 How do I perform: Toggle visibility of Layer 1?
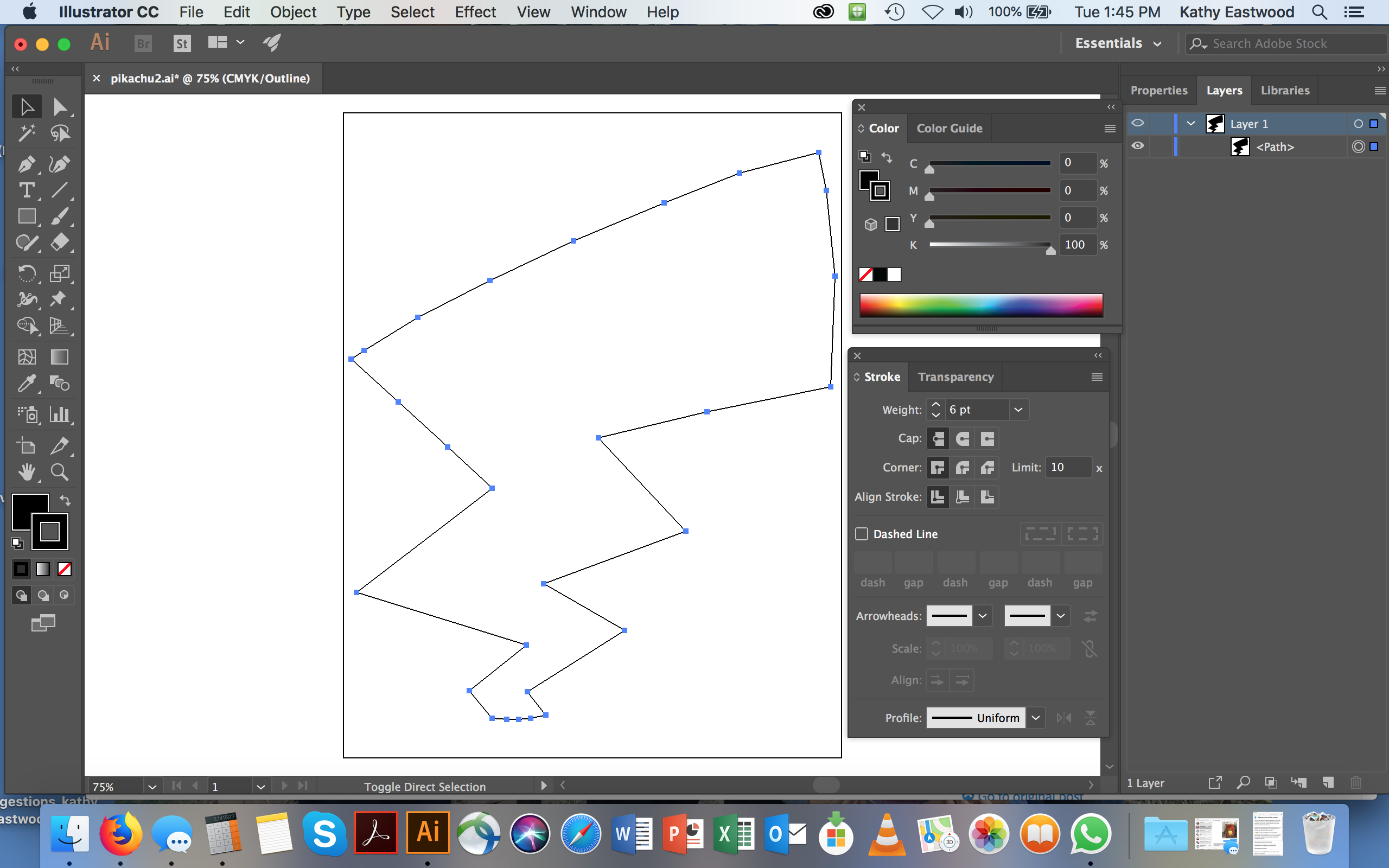pos(1138,124)
